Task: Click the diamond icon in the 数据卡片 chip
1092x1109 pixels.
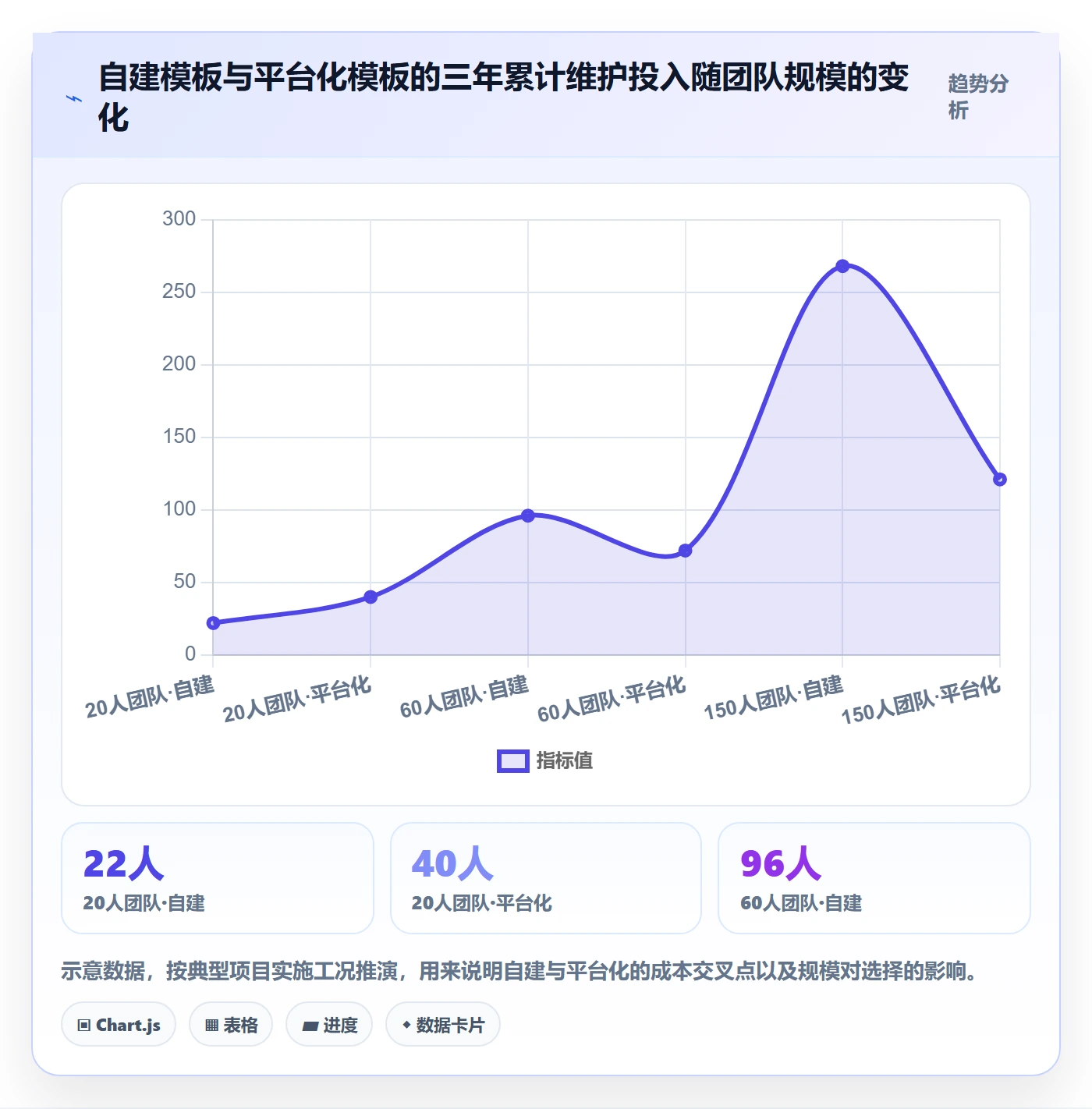Action: pos(406,1025)
